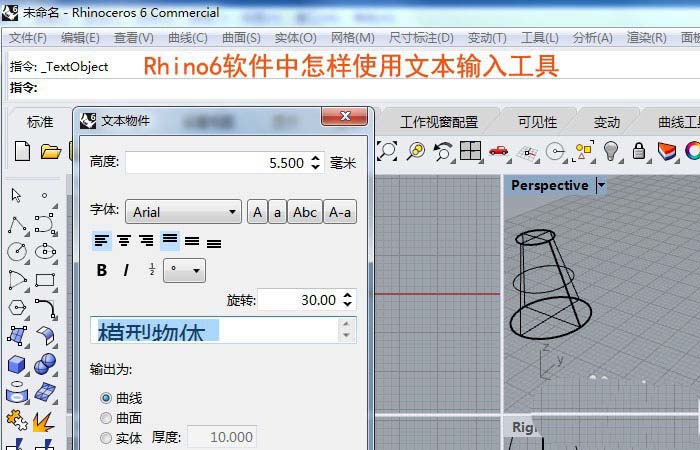Click the undo view change icon
Screen dimensions: 700x450
[443, 151]
